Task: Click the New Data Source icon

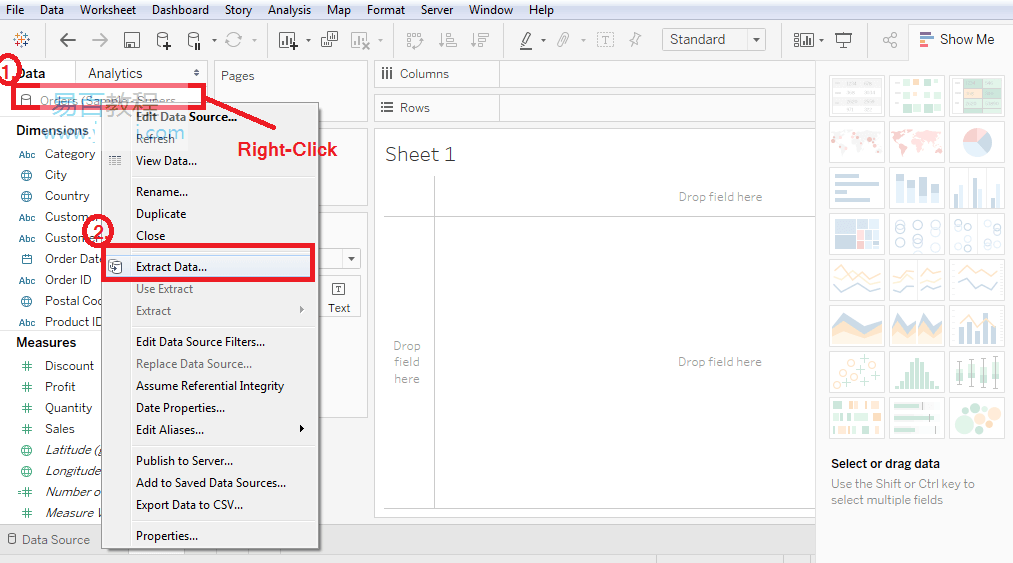Action: tap(163, 40)
